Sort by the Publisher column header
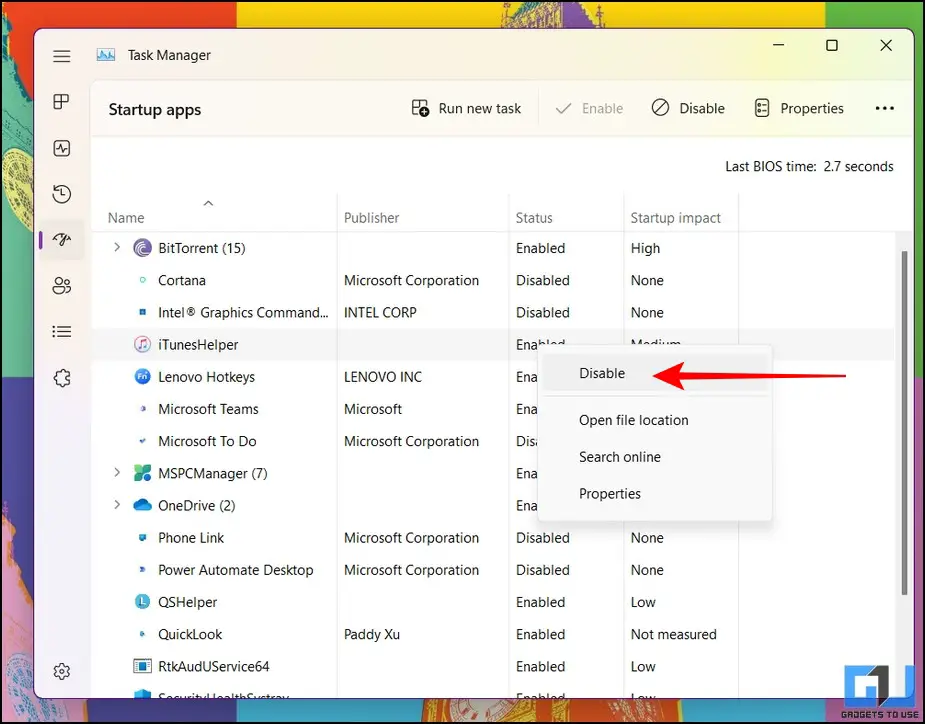 372,218
